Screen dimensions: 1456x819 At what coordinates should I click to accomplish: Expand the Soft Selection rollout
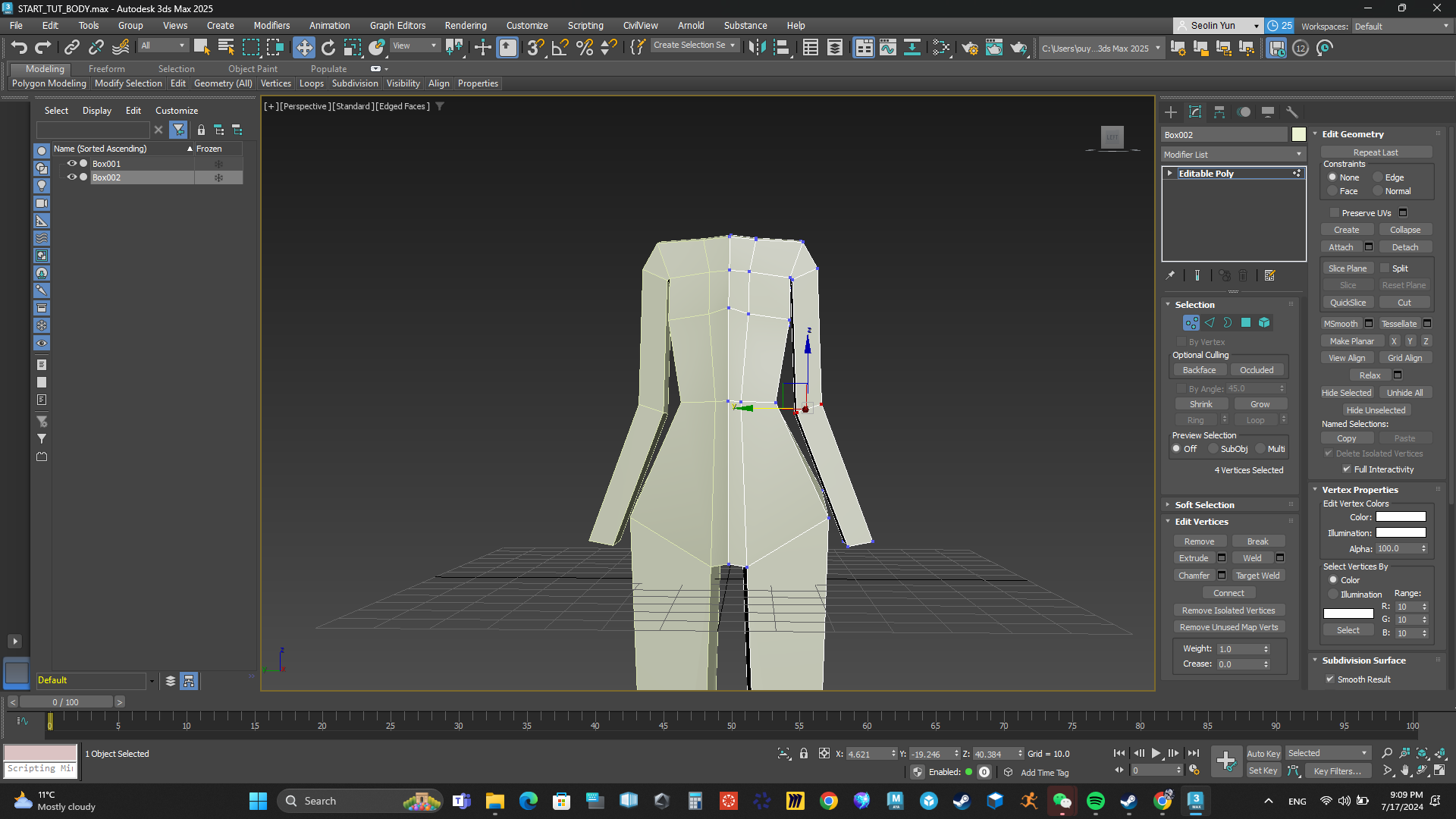click(x=1204, y=505)
